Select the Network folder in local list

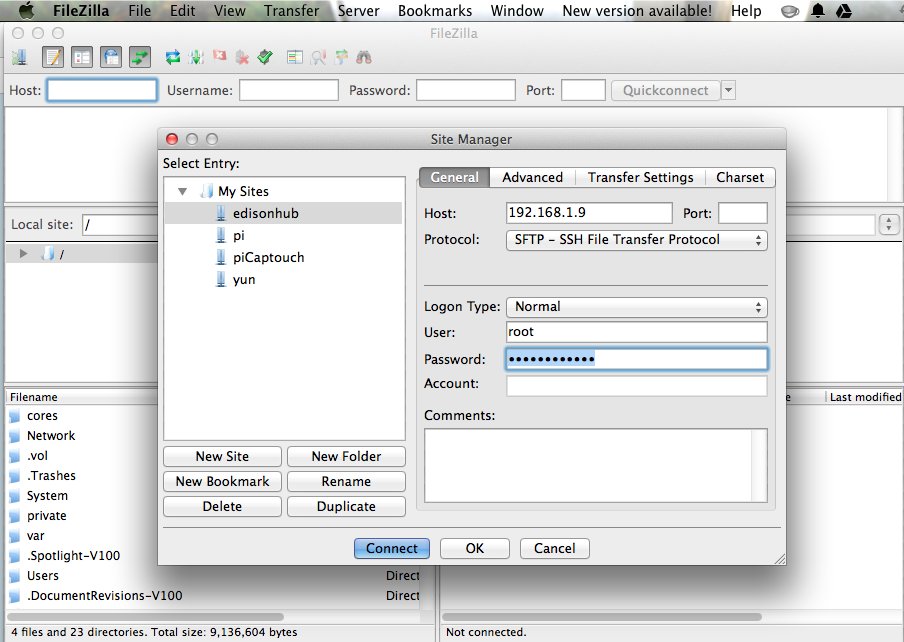[x=51, y=436]
